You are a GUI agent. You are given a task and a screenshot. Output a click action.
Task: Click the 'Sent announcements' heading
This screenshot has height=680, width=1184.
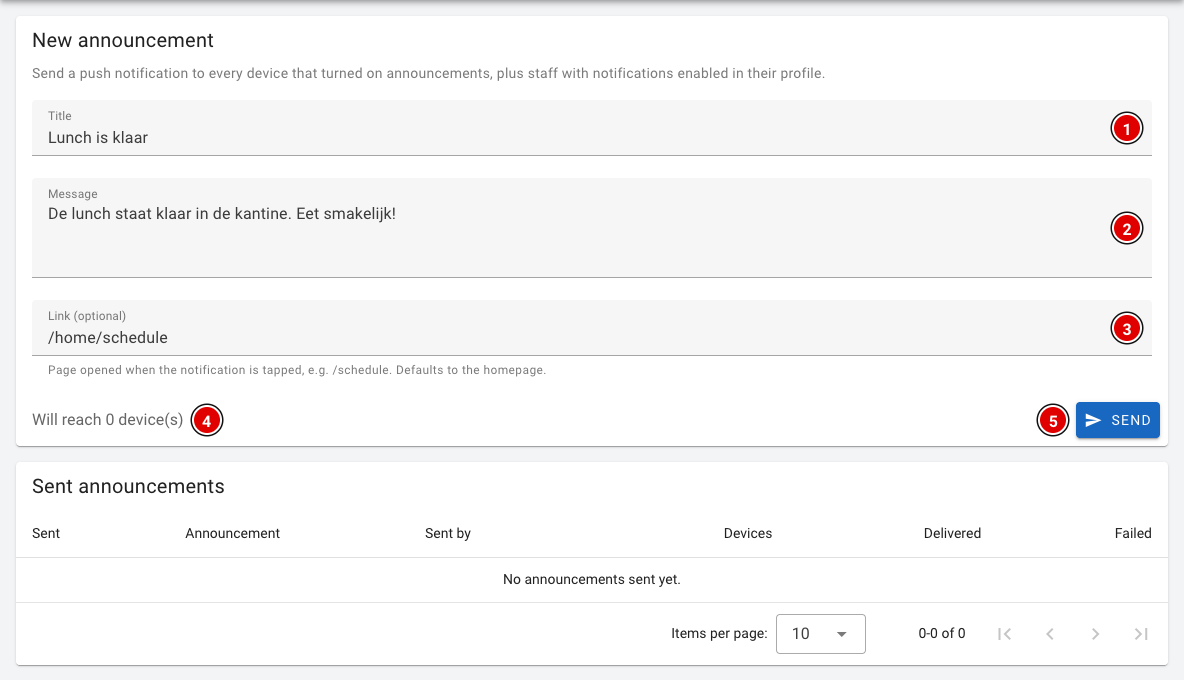(x=128, y=486)
